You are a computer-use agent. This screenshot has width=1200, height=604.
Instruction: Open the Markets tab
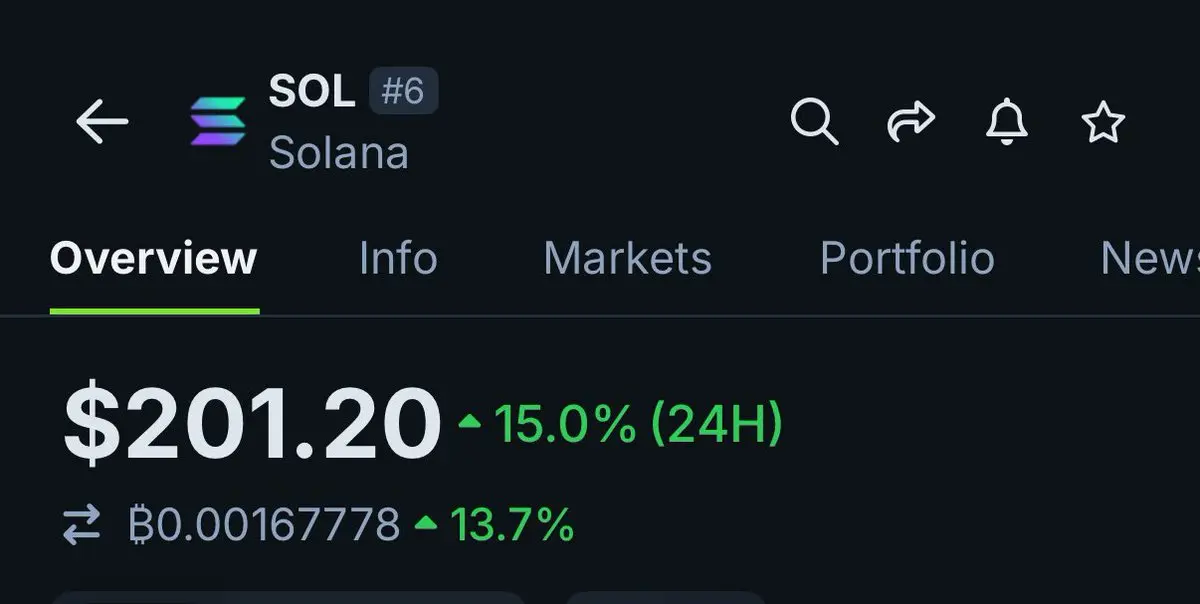pos(627,258)
